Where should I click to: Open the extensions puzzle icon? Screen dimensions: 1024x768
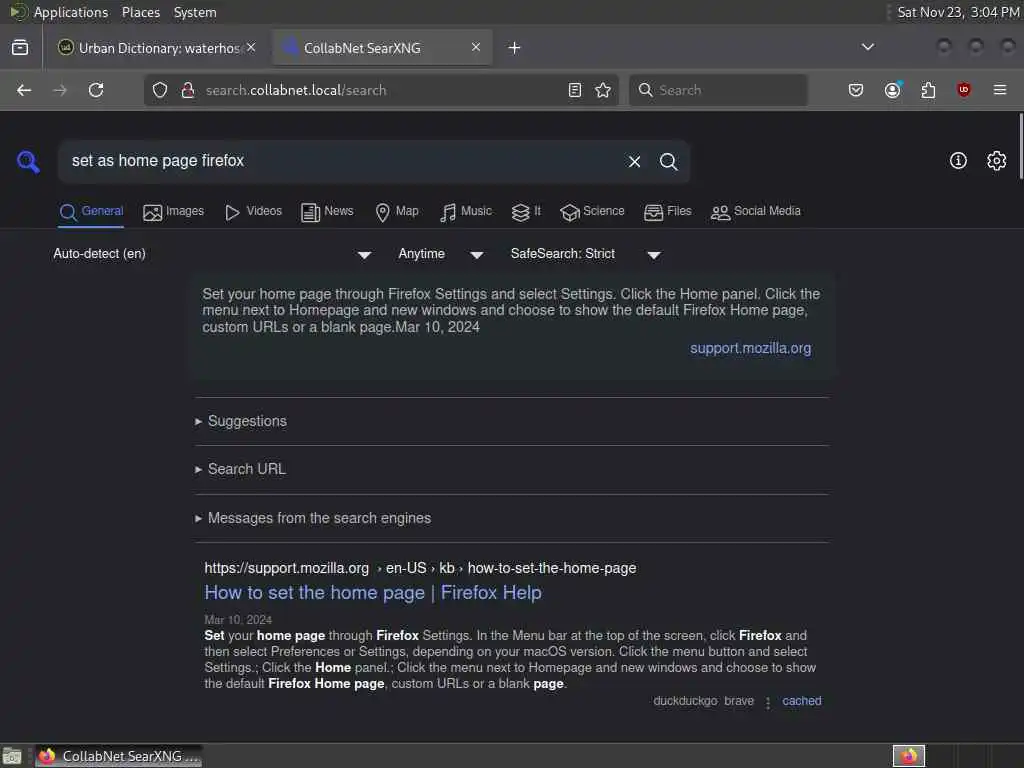coord(928,90)
